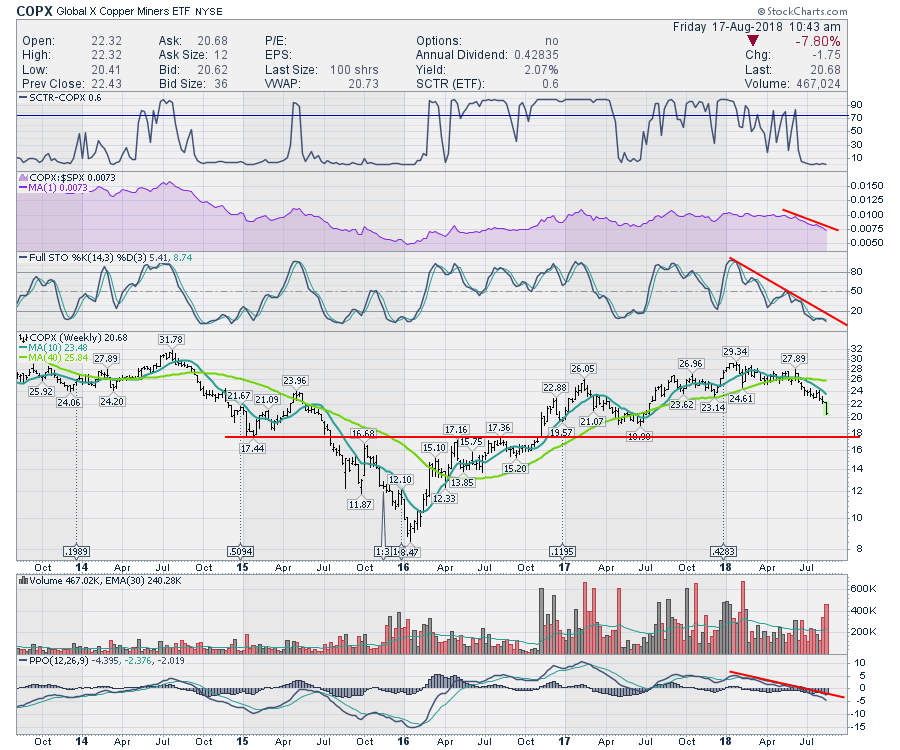The width and height of the screenshot is (900, 750).
Task: Click the Ask Size value 12
Action: (221, 55)
